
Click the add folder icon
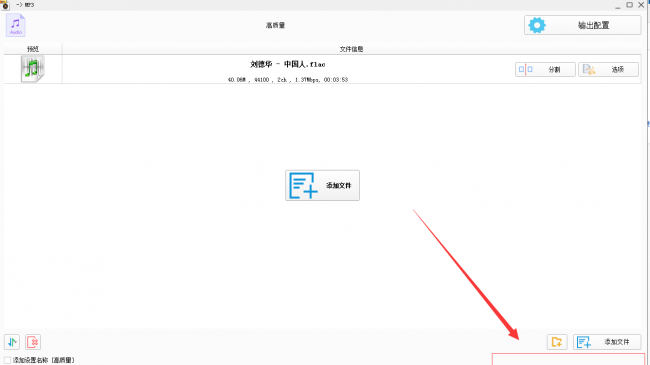[557, 342]
